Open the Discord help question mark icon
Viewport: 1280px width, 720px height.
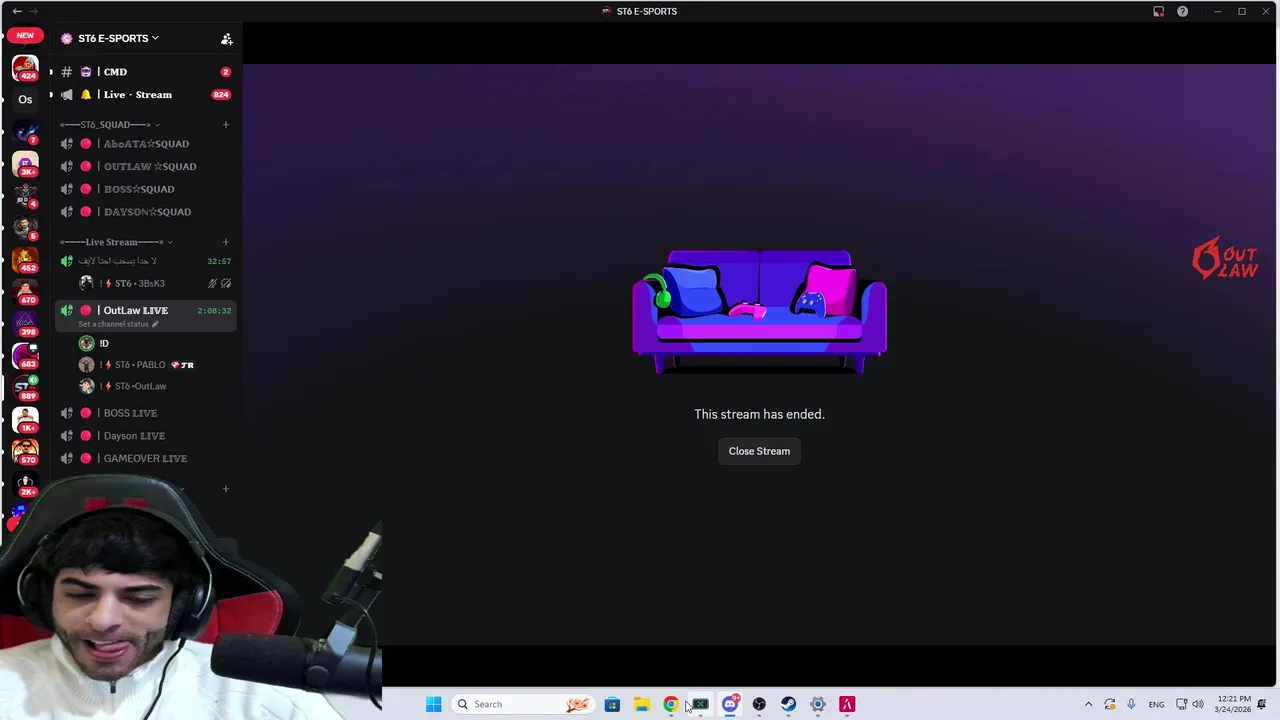tap(1182, 11)
